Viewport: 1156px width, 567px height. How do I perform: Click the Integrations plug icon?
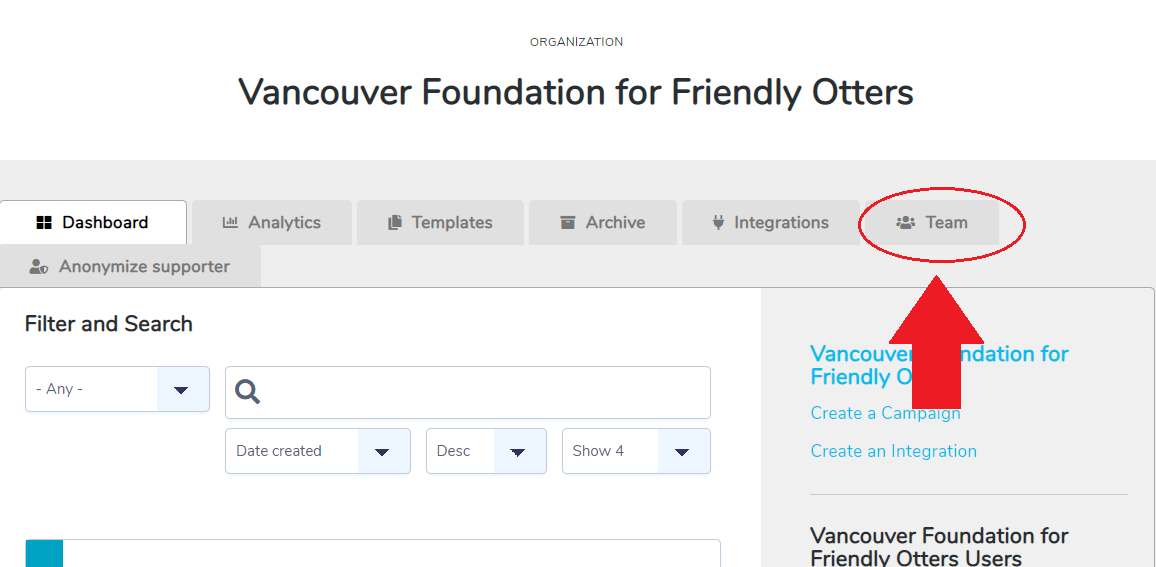tap(719, 222)
